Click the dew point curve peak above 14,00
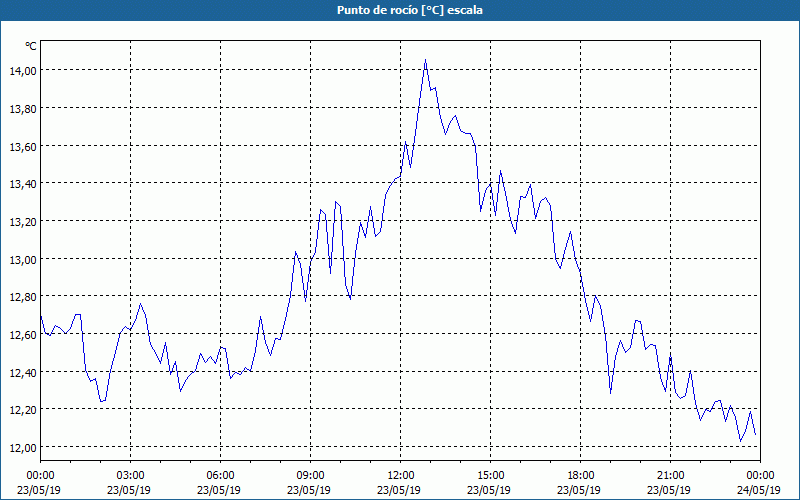The width and height of the screenshot is (800, 500). (x=426, y=60)
